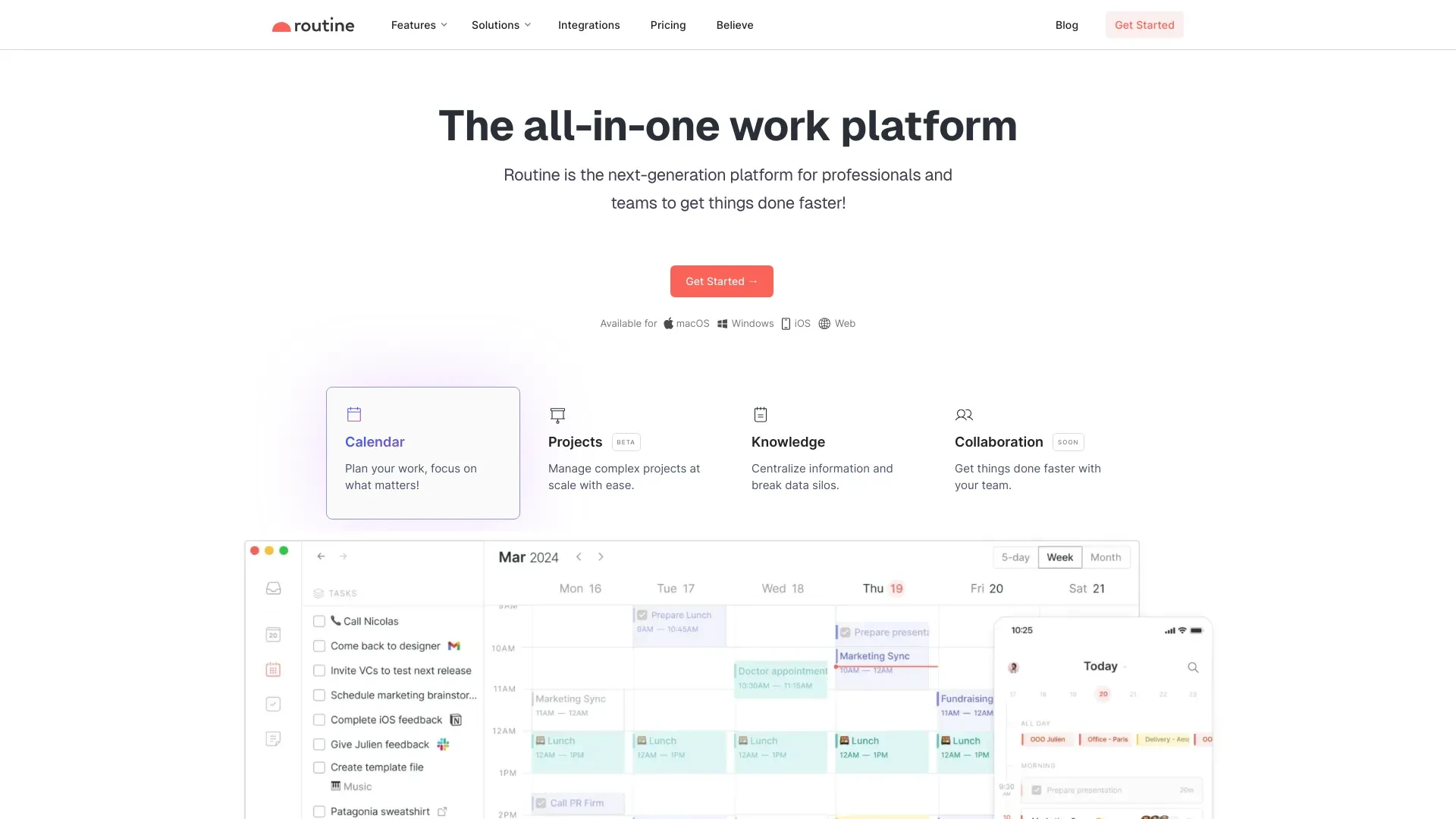1456x819 pixels.
Task: Click the Get Started button
Action: [722, 281]
